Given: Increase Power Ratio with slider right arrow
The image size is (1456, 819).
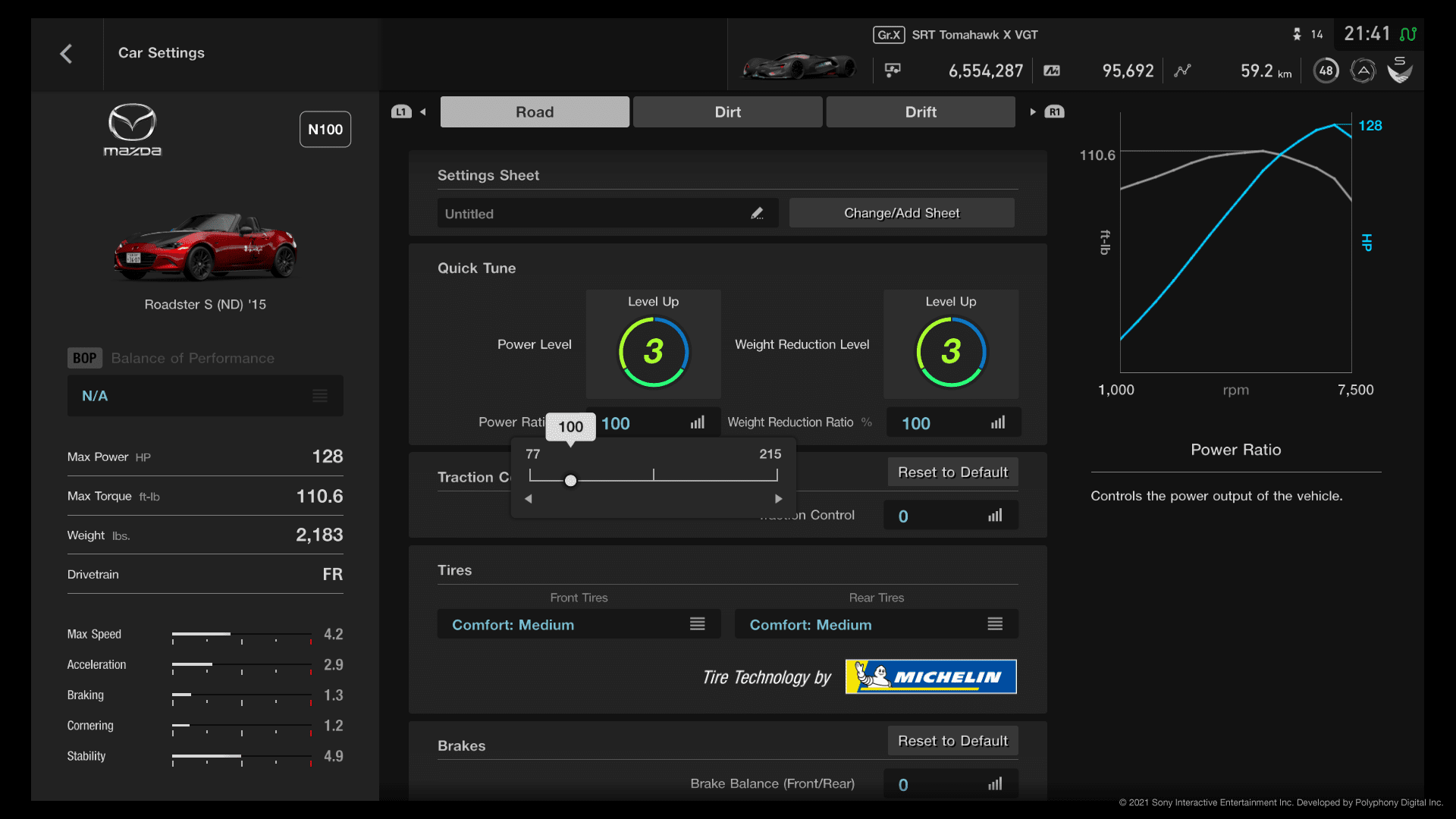Looking at the screenshot, I should (x=778, y=499).
